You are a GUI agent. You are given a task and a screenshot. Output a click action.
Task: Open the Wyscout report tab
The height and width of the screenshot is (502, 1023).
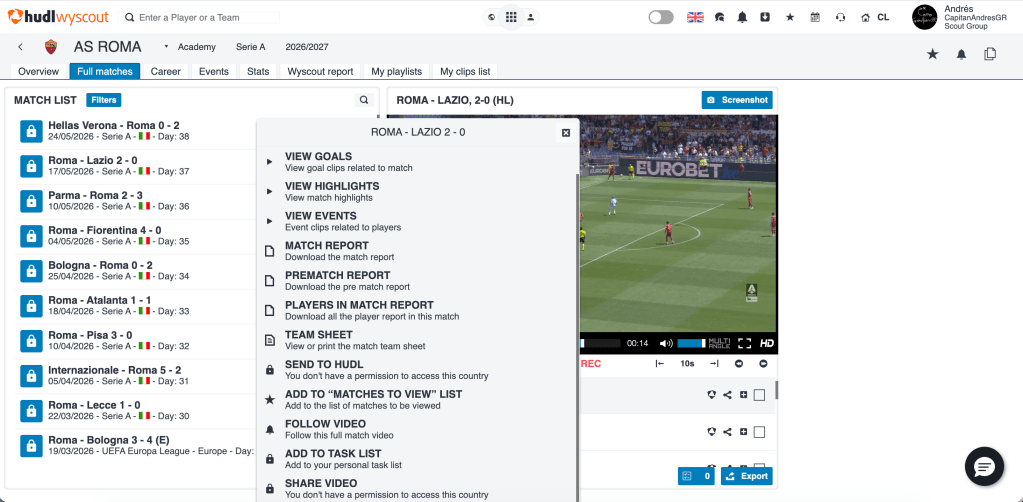pos(320,72)
